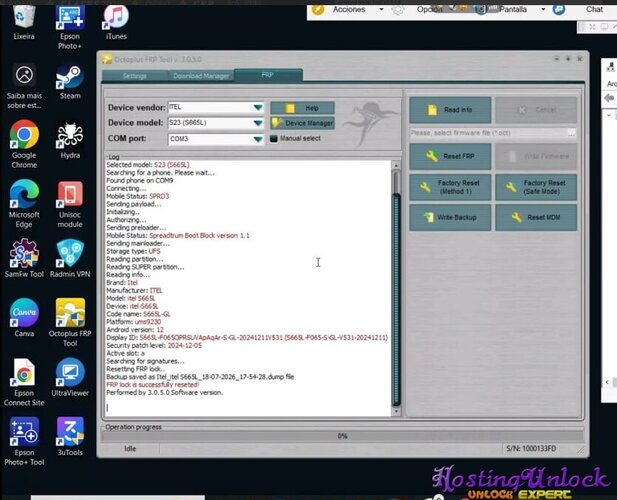Screen dimensions: 617x500
Task: Click 'FRP lock is successfully reseted!' log line
Action: 153,385
